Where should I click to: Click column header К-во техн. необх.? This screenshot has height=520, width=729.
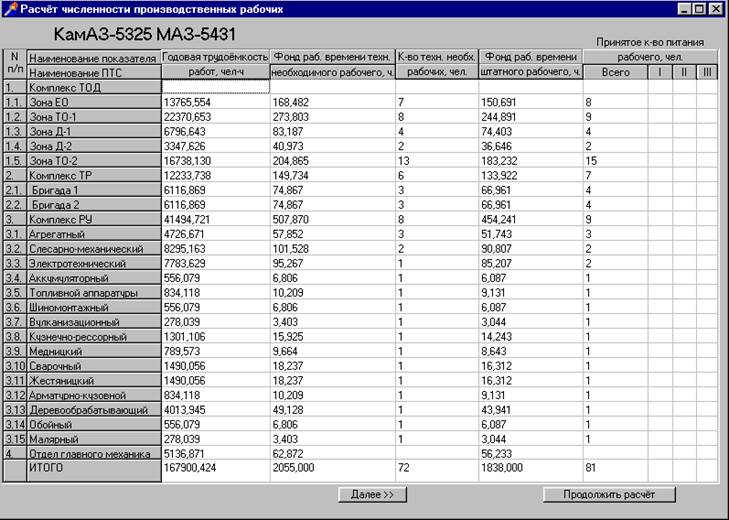click(437, 57)
